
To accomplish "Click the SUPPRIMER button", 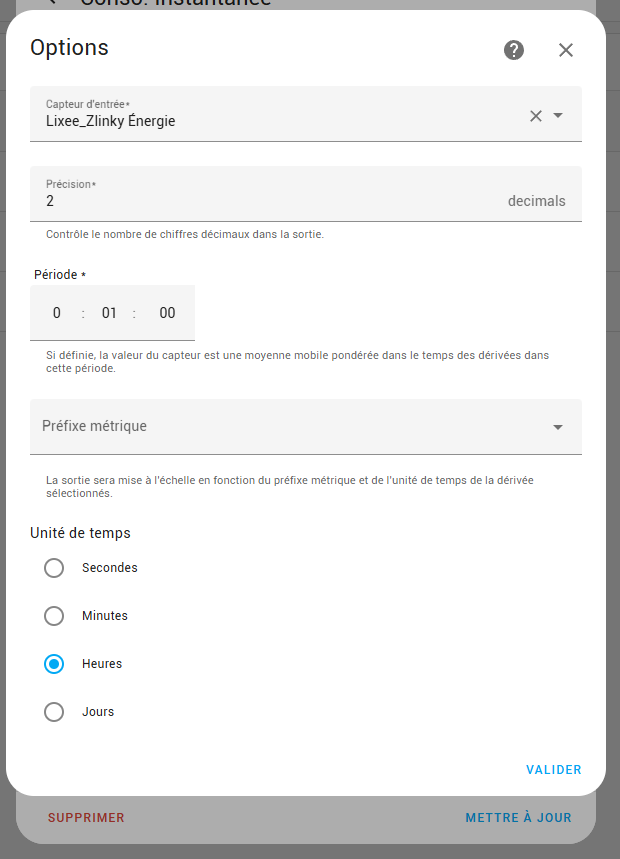I will [86, 818].
